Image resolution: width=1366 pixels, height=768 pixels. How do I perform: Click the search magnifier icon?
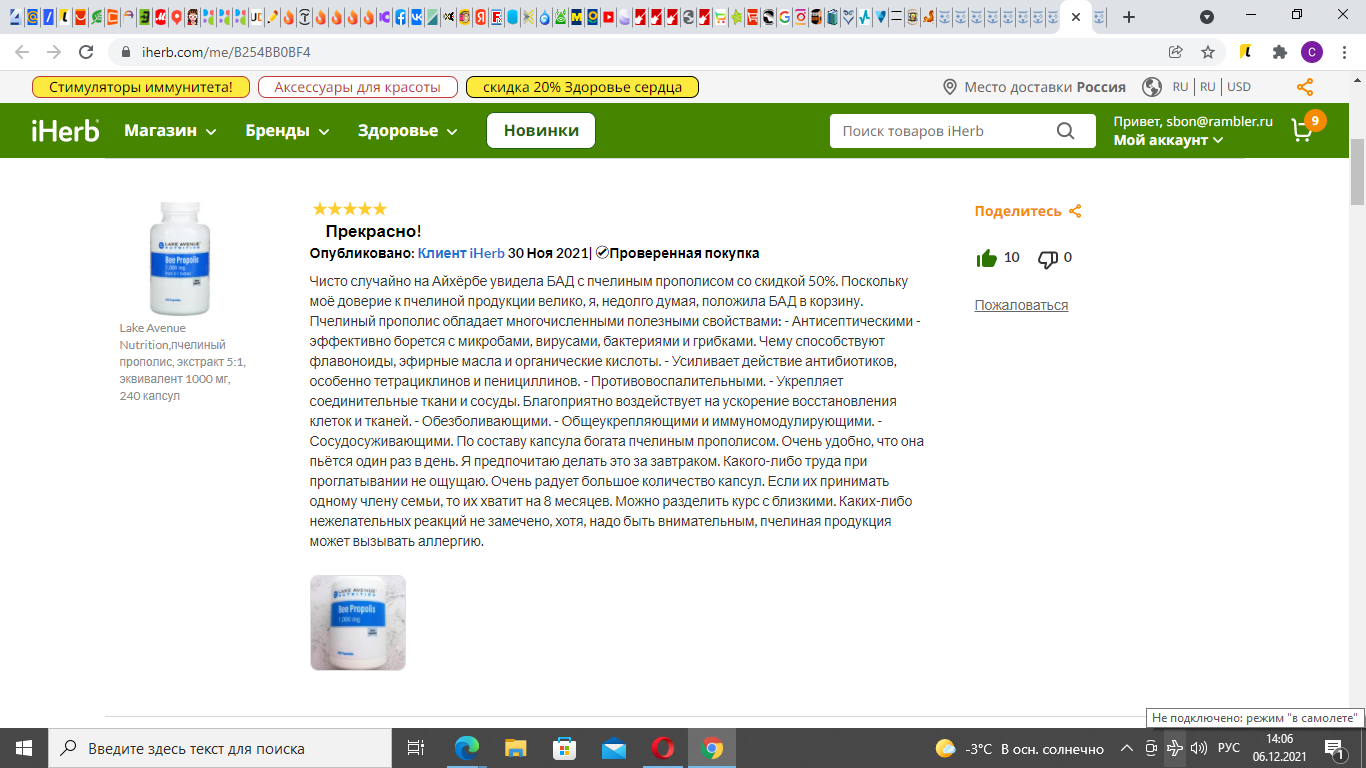pyautogui.click(x=1065, y=131)
